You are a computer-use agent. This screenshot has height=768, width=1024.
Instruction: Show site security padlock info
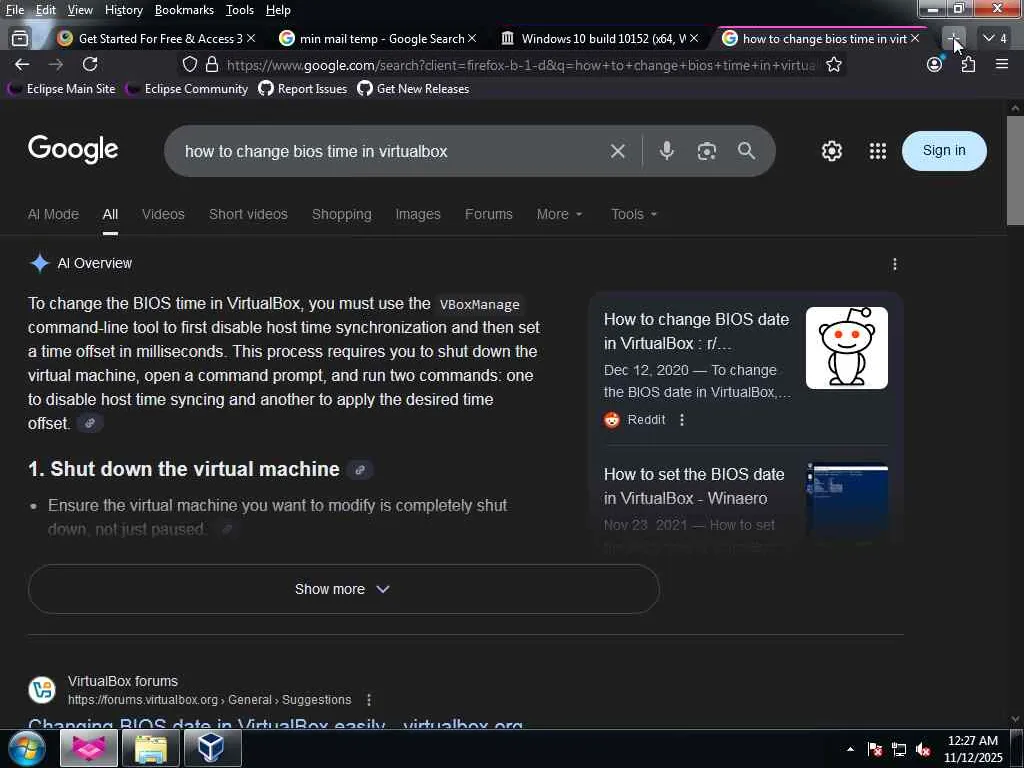pyautogui.click(x=212, y=64)
